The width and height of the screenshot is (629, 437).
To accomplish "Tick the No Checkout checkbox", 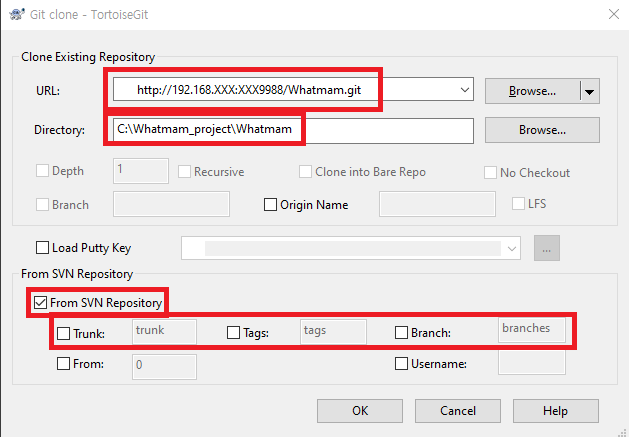I will tap(490, 173).
